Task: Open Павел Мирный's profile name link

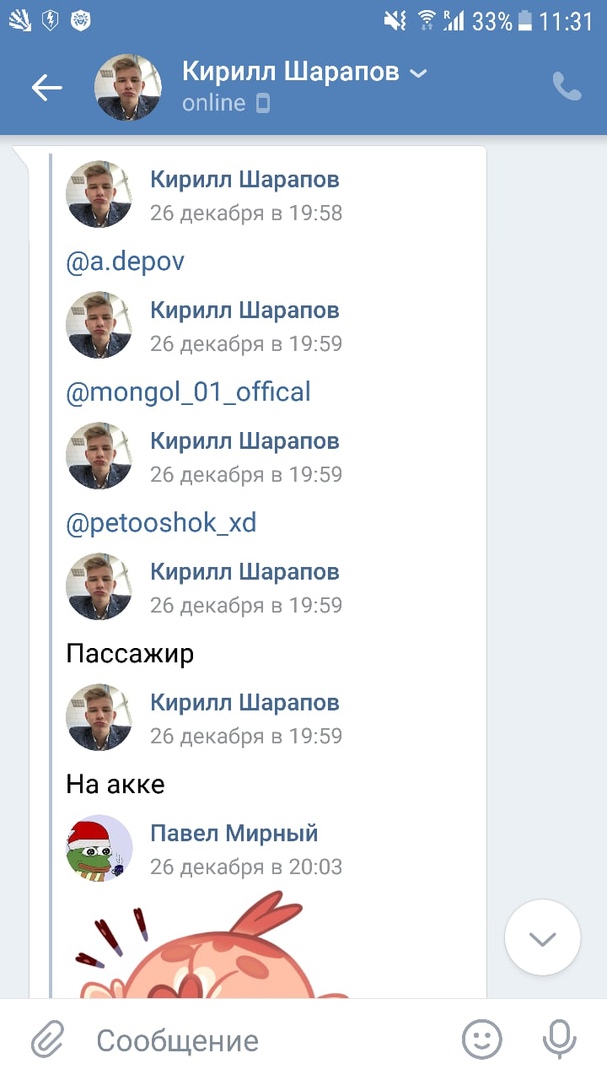Action: click(x=234, y=833)
